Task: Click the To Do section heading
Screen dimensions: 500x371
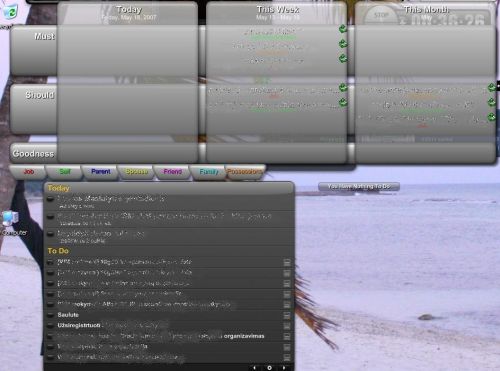Action: click(x=58, y=251)
